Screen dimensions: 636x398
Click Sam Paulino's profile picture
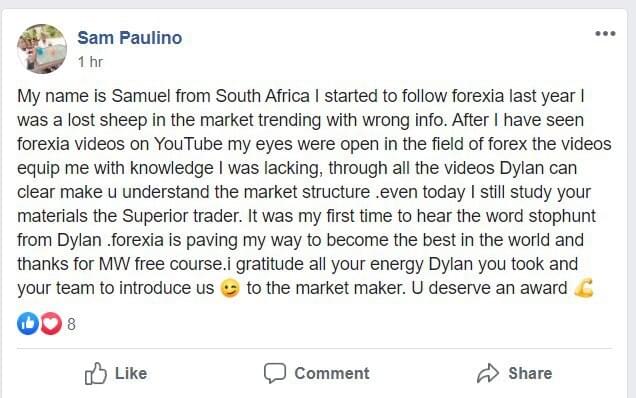click(42, 49)
